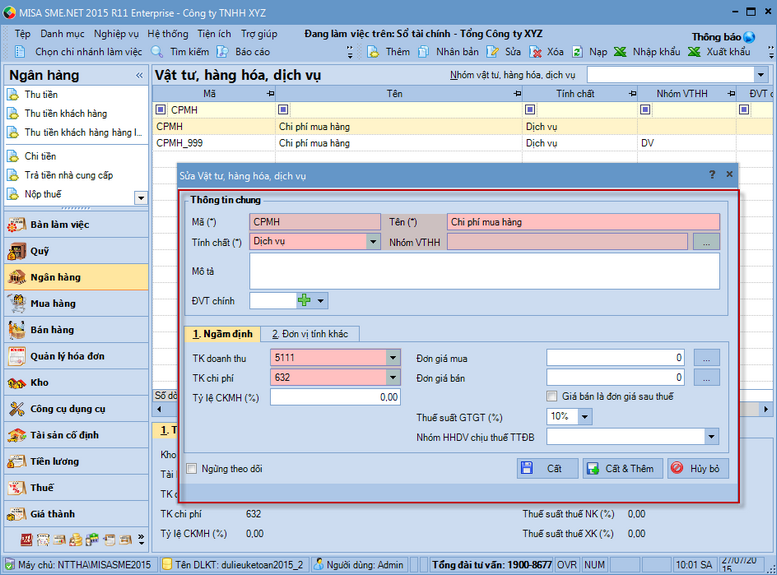
Task: Click the Nhóm VTHH browse button
Action: click(x=706, y=242)
